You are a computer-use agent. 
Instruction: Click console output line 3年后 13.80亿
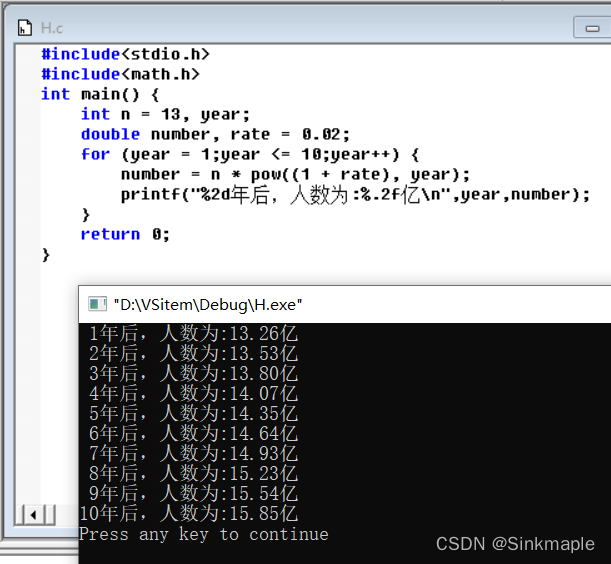click(x=193, y=373)
